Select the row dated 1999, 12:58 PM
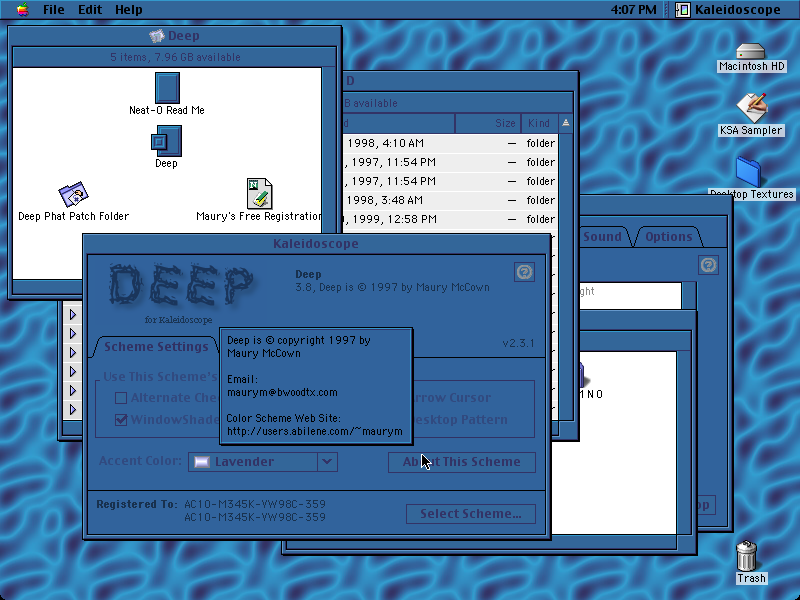This screenshot has width=800, height=600. (450, 219)
